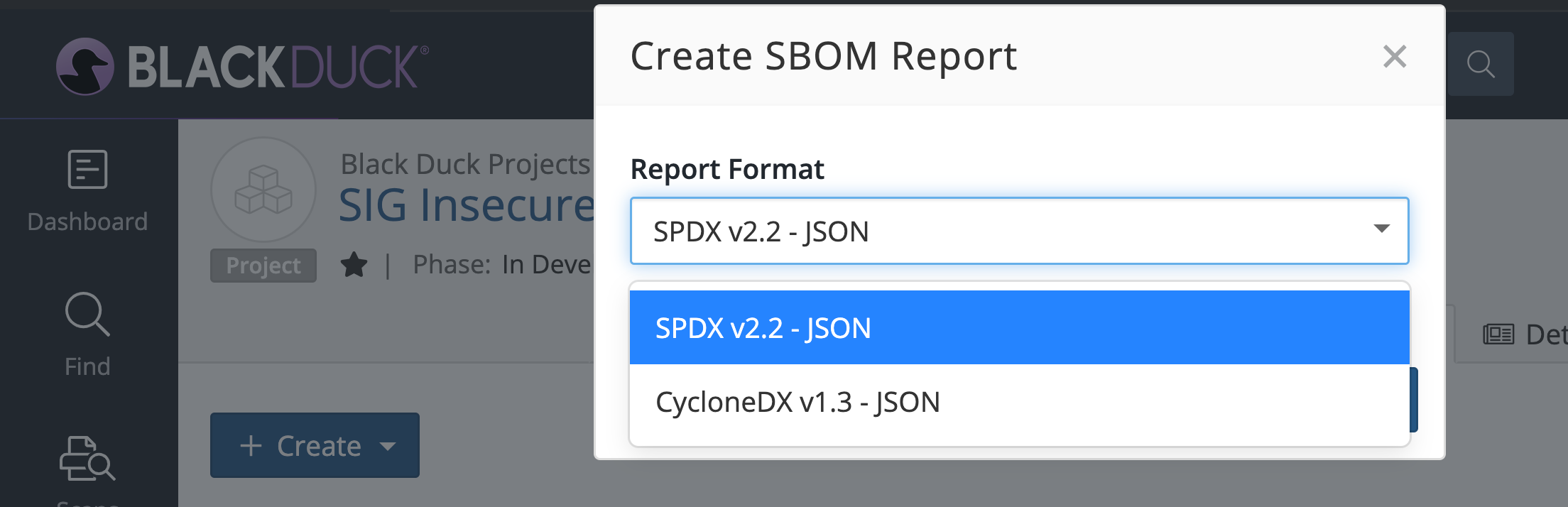Image resolution: width=1568 pixels, height=507 pixels.
Task: Open the Scans section in sidebar
Action: point(87,462)
